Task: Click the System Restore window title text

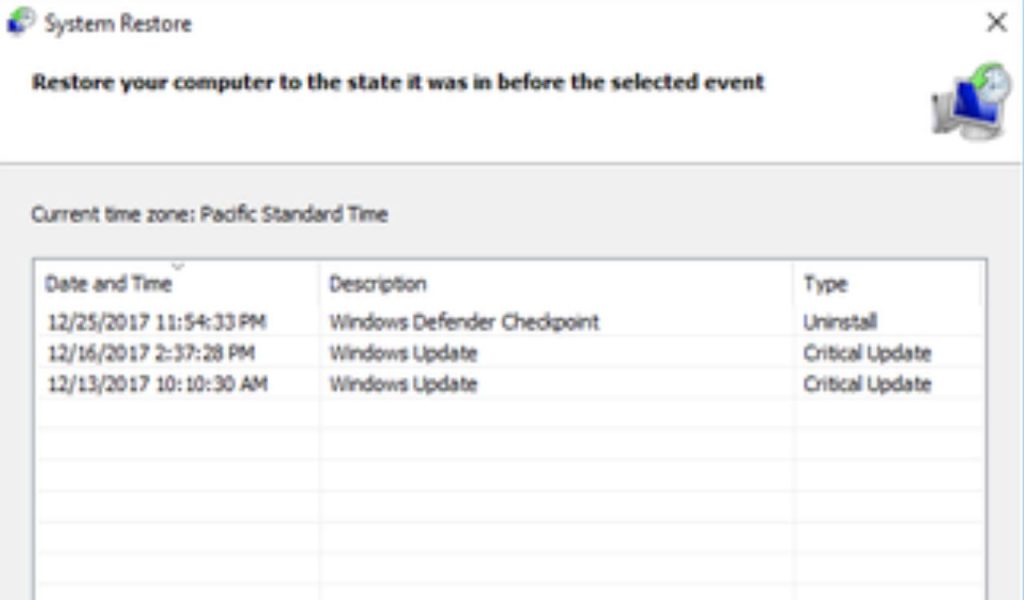Action: tap(118, 23)
